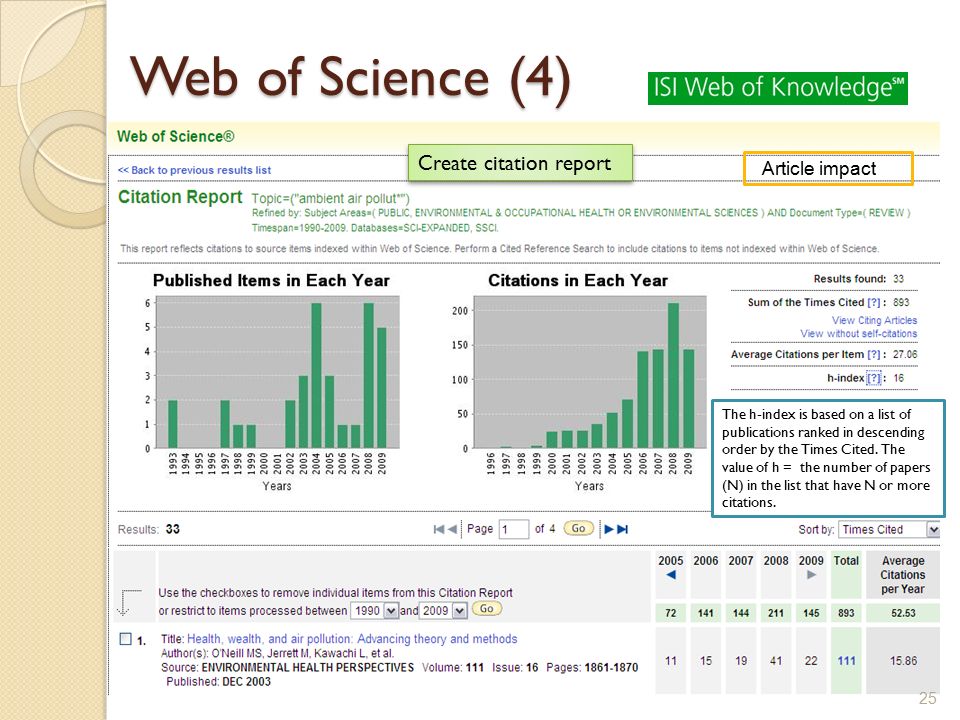Click Citations in Each Year chart title
The height and width of the screenshot is (720, 960).
click(x=577, y=280)
